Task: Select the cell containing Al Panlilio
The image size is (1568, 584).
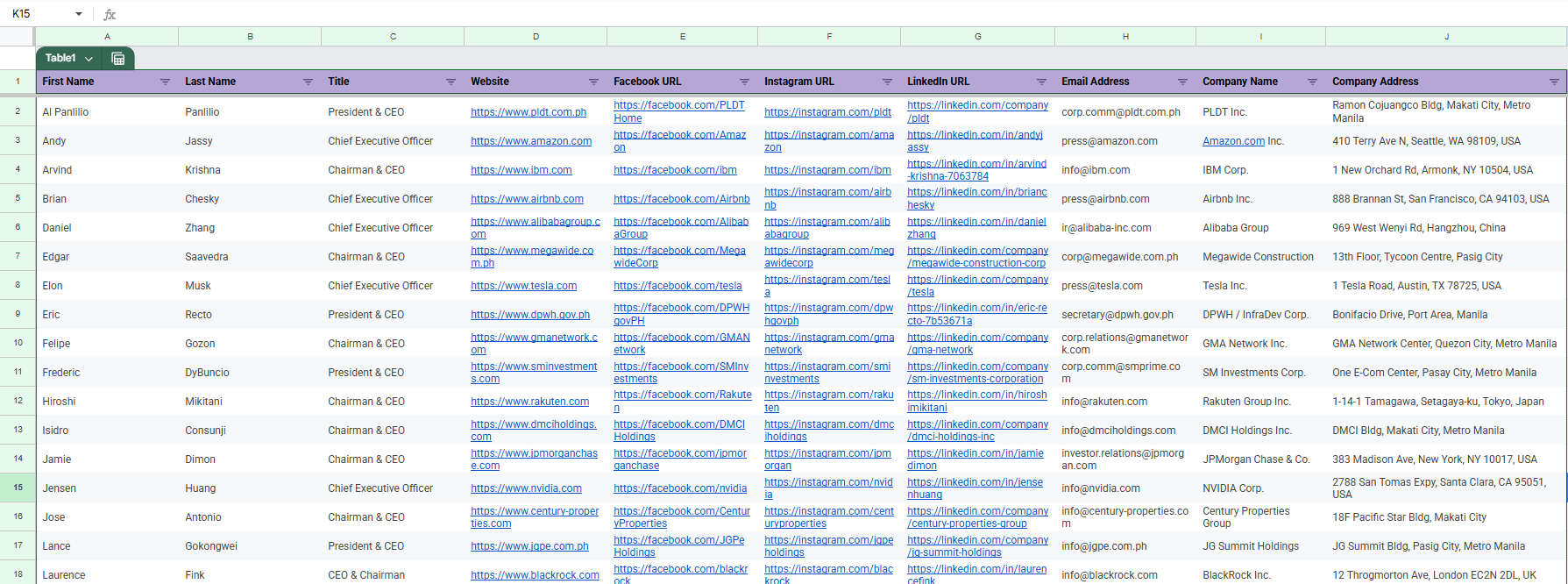Action: (107, 111)
